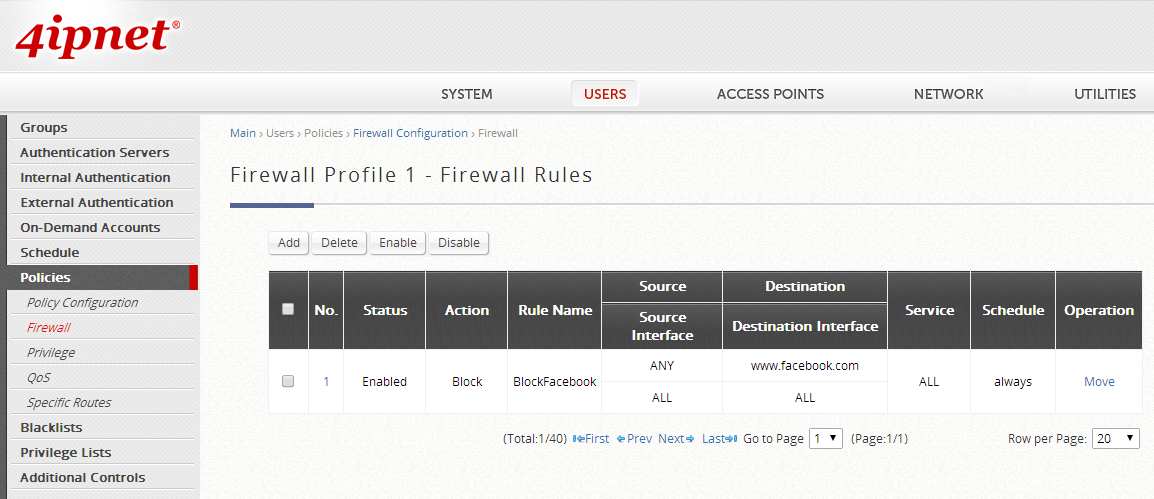Open the Go to Page dropdown
This screenshot has width=1154, height=499.
825,438
